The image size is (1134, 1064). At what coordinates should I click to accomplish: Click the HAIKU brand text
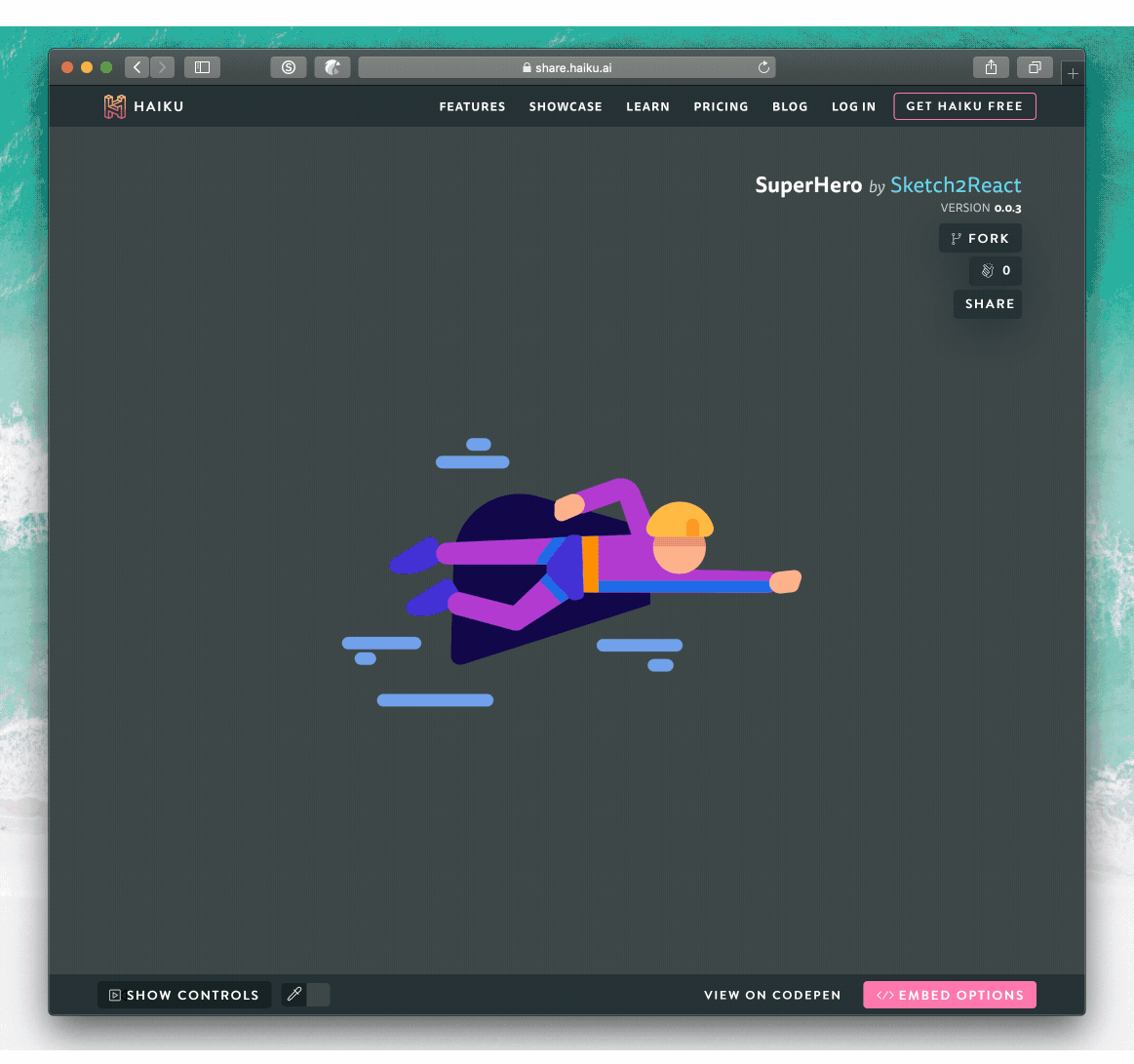click(x=159, y=106)
